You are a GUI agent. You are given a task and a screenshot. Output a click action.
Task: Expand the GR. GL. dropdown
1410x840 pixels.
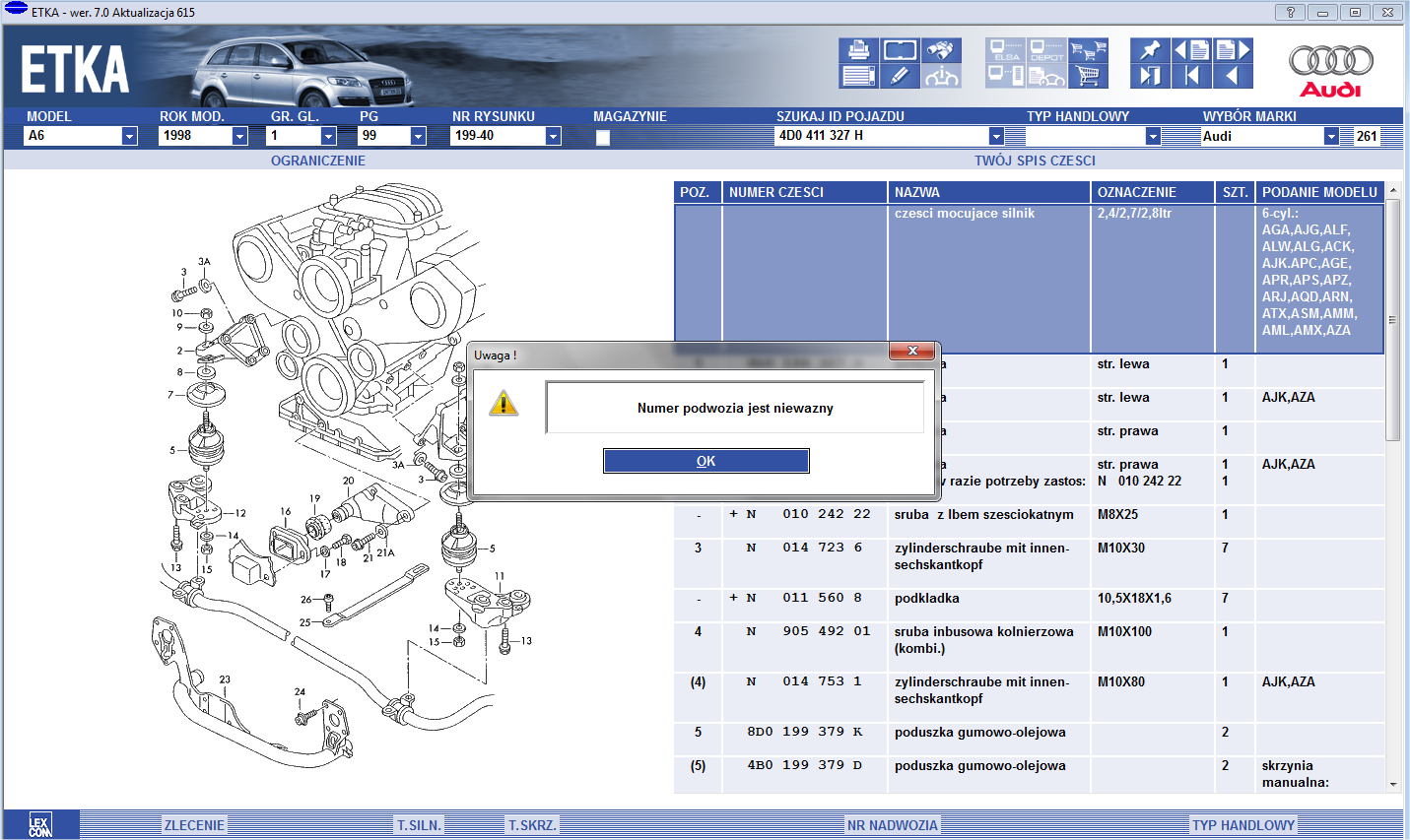click(329, 136)
